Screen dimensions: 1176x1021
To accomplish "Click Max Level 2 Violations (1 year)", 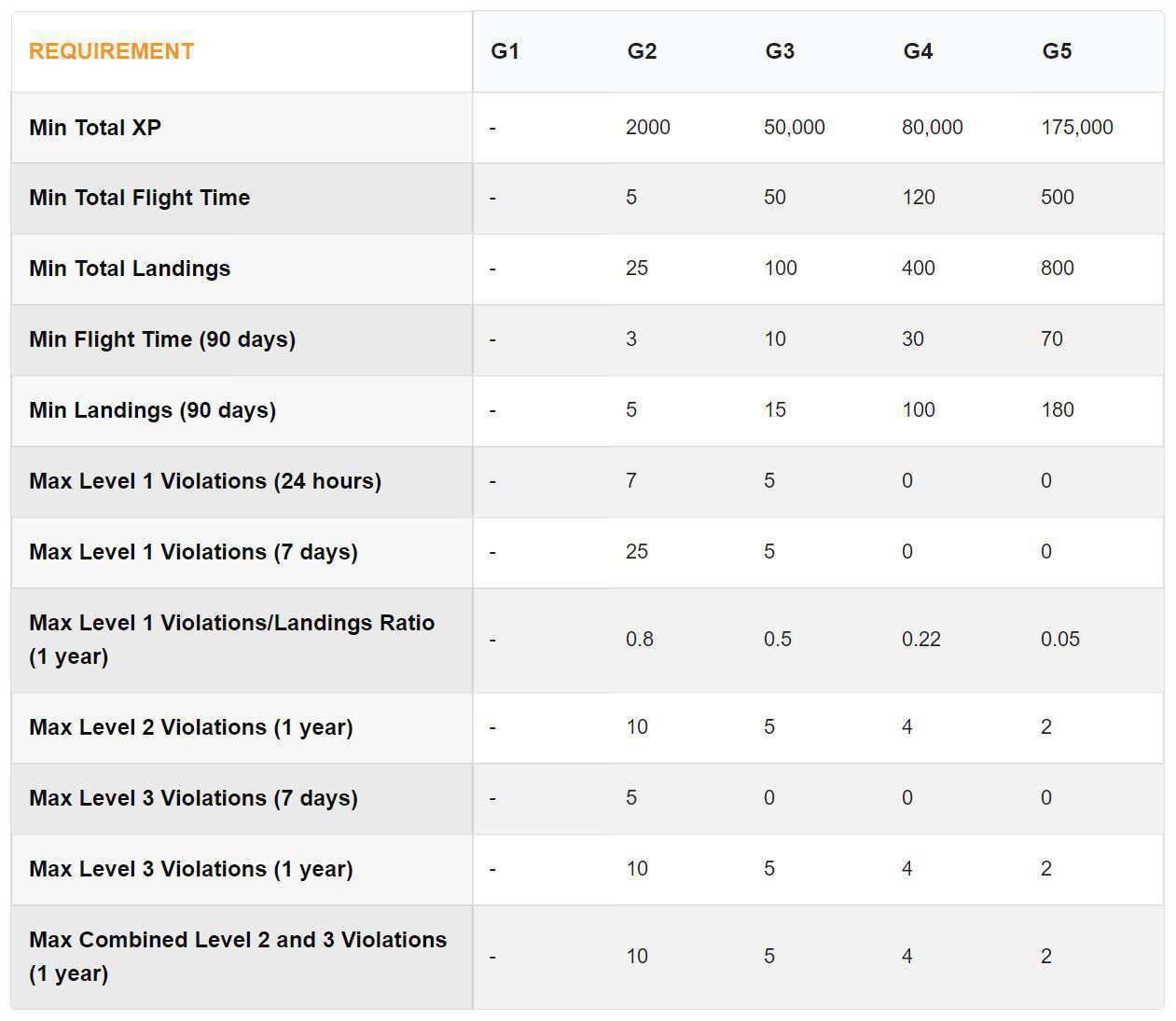I will (x=190, y=727).
